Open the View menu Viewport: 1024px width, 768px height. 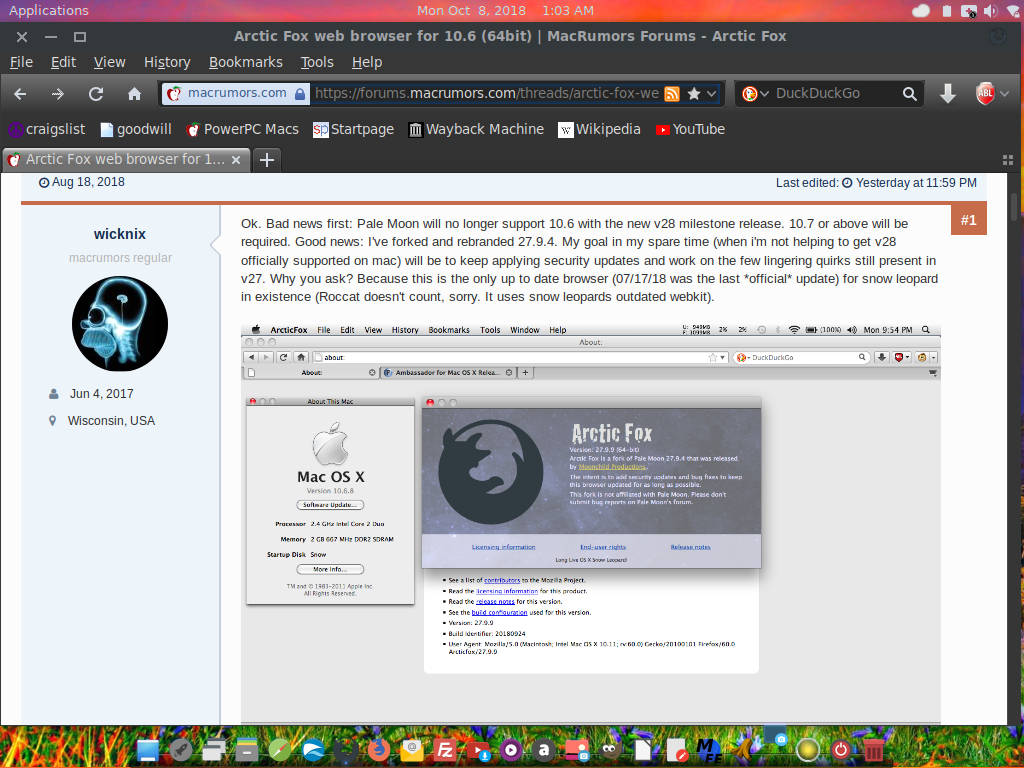pyautogui.click(x=109, y=62)
